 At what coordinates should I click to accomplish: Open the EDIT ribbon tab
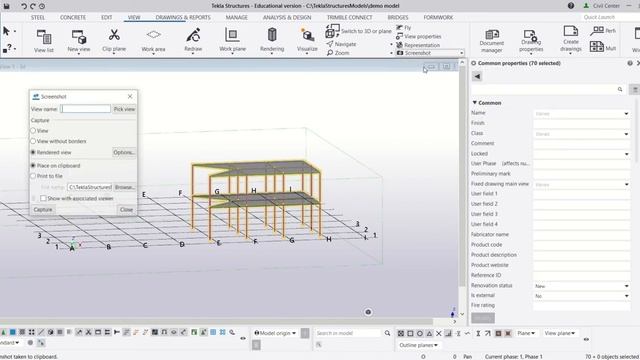pyautogui.click(x=107, y=17)
